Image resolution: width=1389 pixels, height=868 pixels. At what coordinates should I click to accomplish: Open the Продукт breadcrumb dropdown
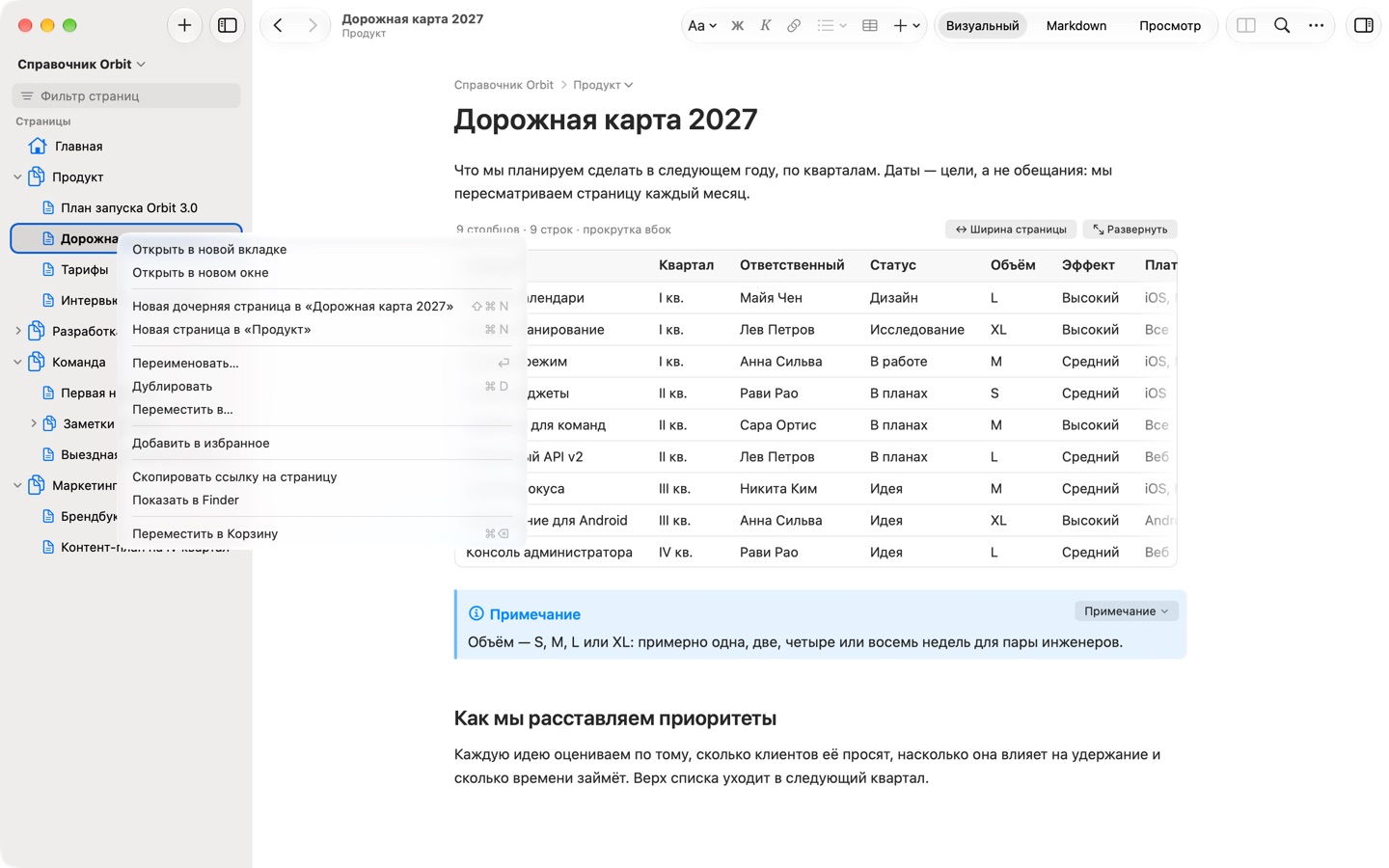point(603,85)
